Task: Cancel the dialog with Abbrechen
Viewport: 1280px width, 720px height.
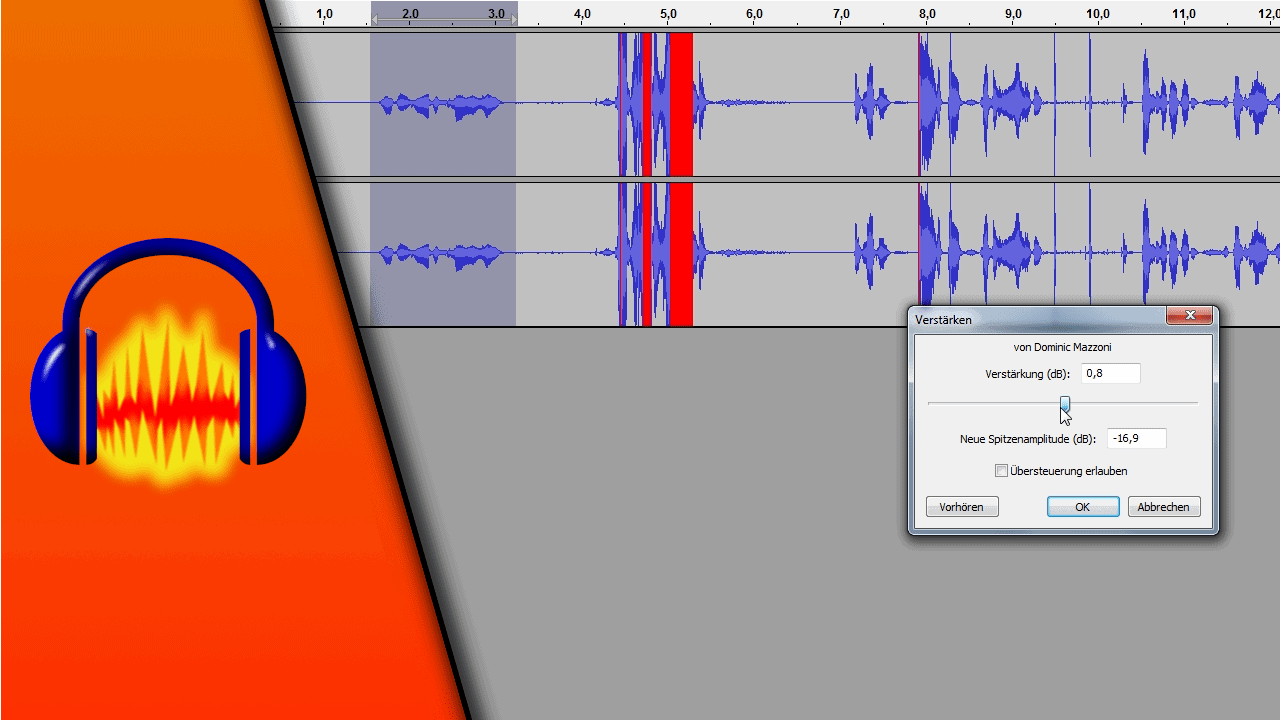Action: click(1163, 506)
